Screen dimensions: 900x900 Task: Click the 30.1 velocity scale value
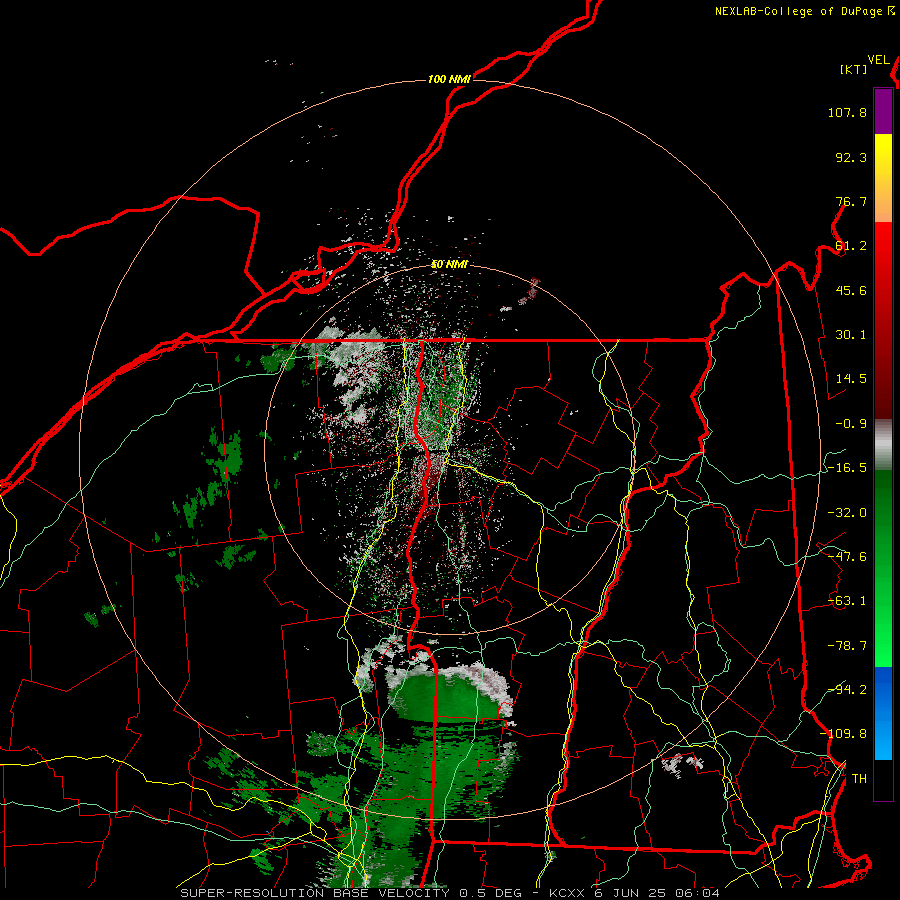click(851, 335)
